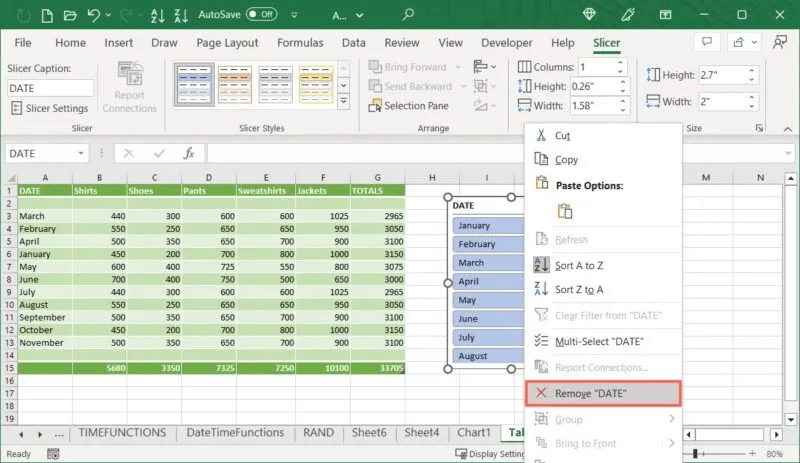Enable Multi-Select "DATE" option
Viewport: 800px width, 463px height.
point(599,341)
